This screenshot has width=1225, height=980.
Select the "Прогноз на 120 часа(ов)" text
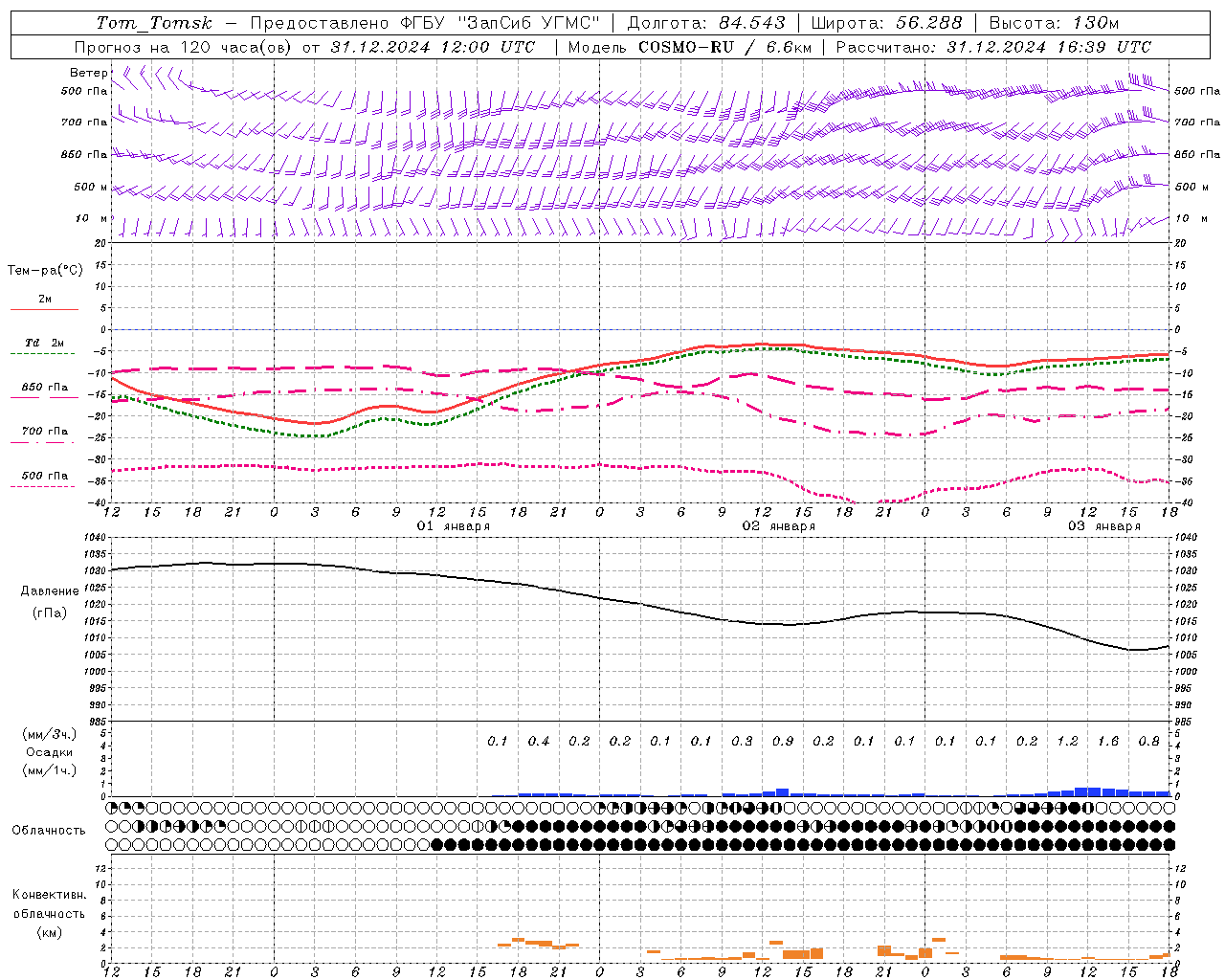[x=184, y=47]
